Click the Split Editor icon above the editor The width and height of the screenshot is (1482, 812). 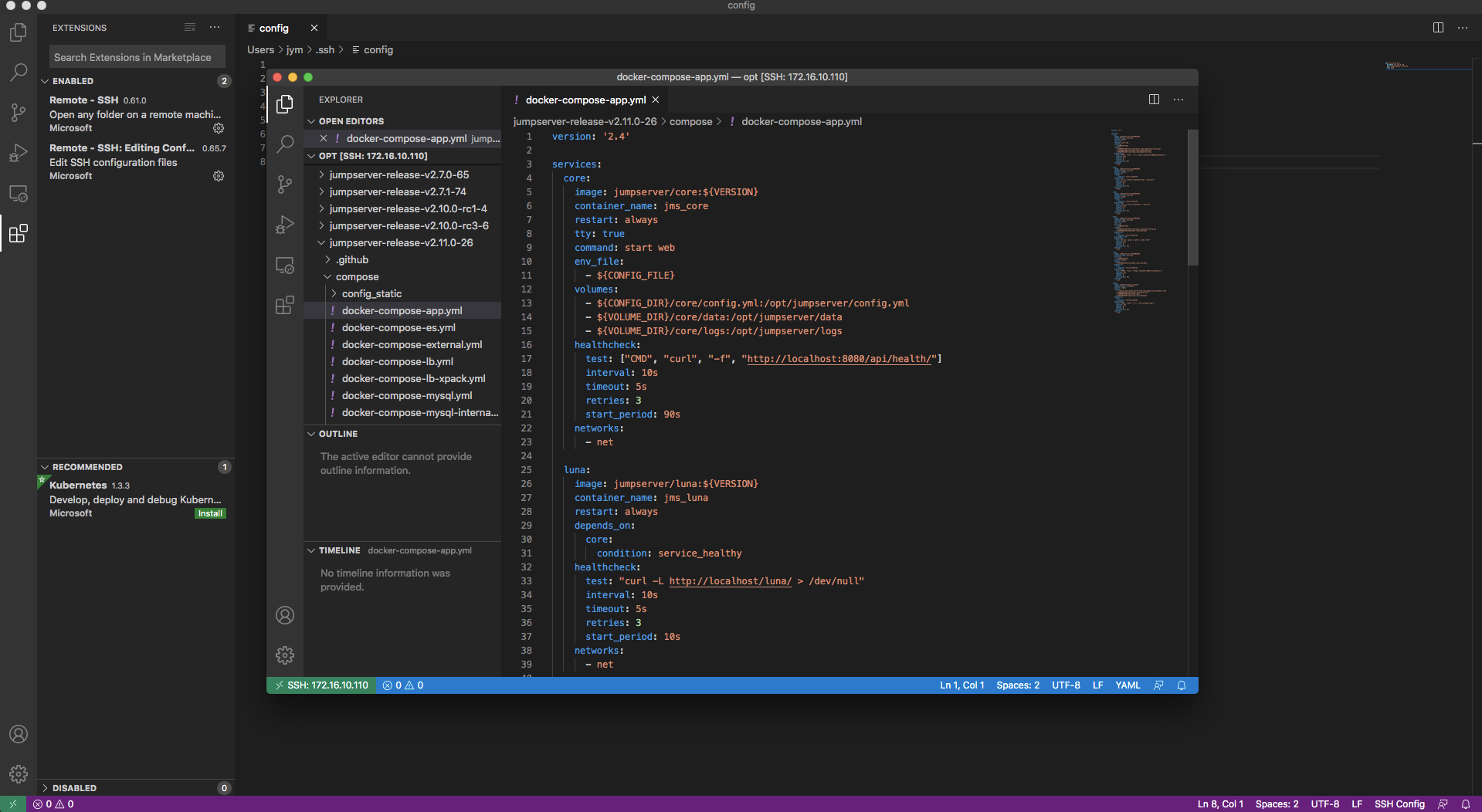pos(1154,99)
